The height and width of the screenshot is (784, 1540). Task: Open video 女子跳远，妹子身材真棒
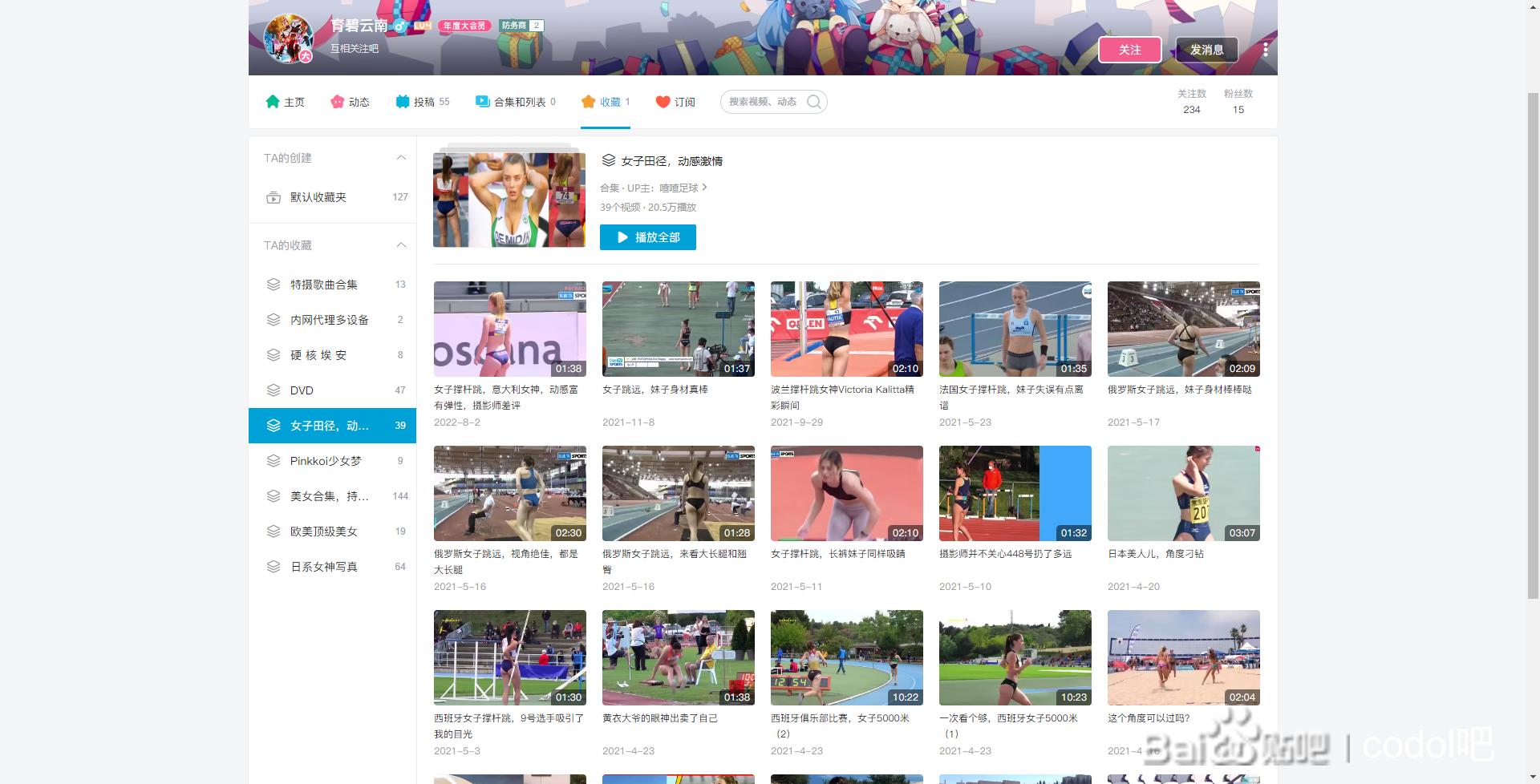click(678, 329)
